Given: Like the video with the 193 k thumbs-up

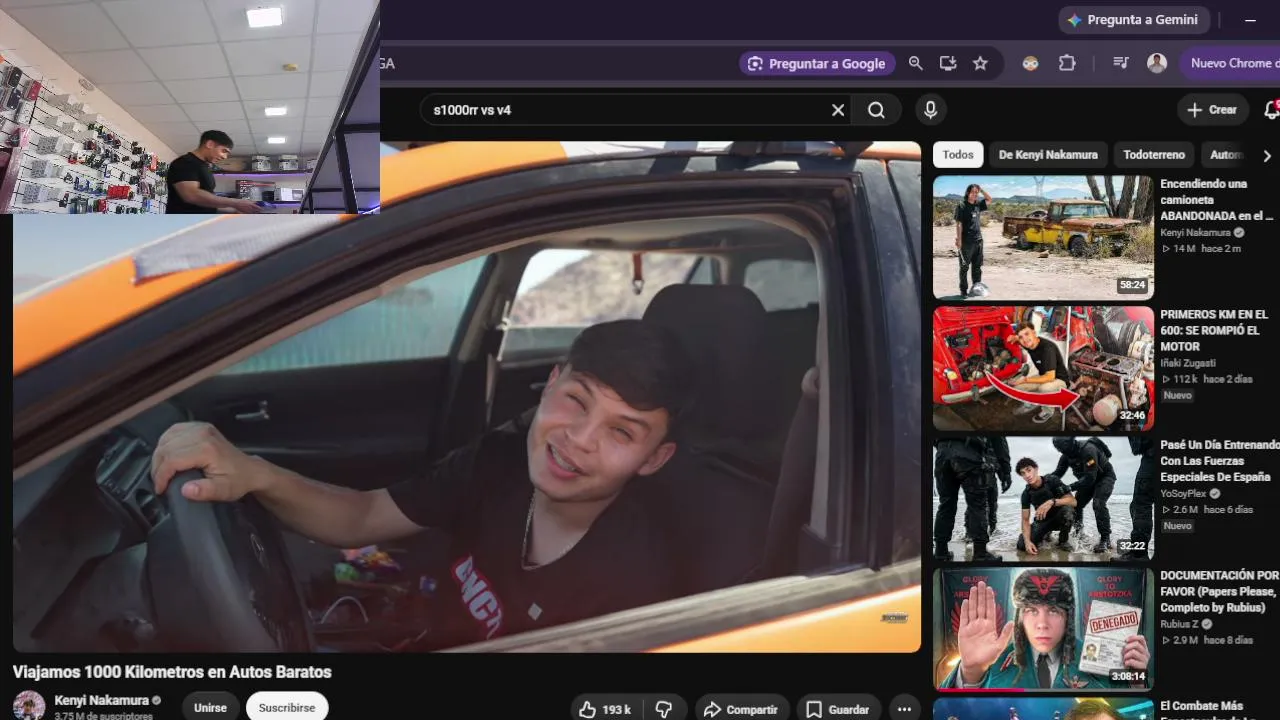Looking at the screenshot, I should pos(606,709).
